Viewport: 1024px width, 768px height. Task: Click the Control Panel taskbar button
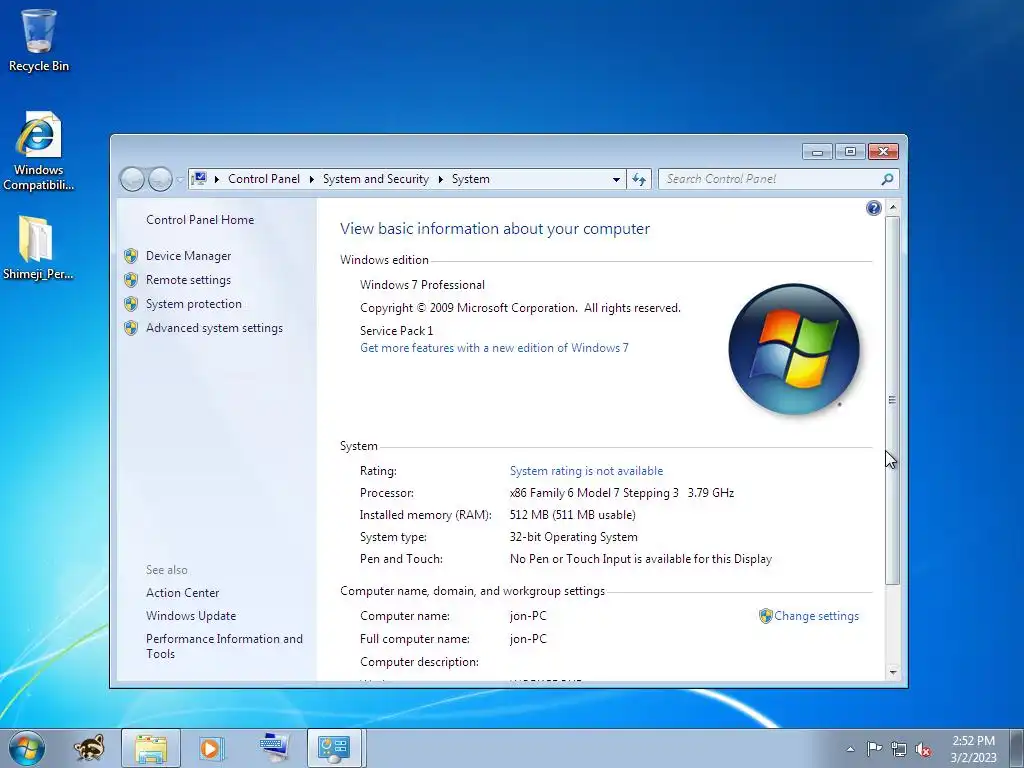[x=334, y=748]
